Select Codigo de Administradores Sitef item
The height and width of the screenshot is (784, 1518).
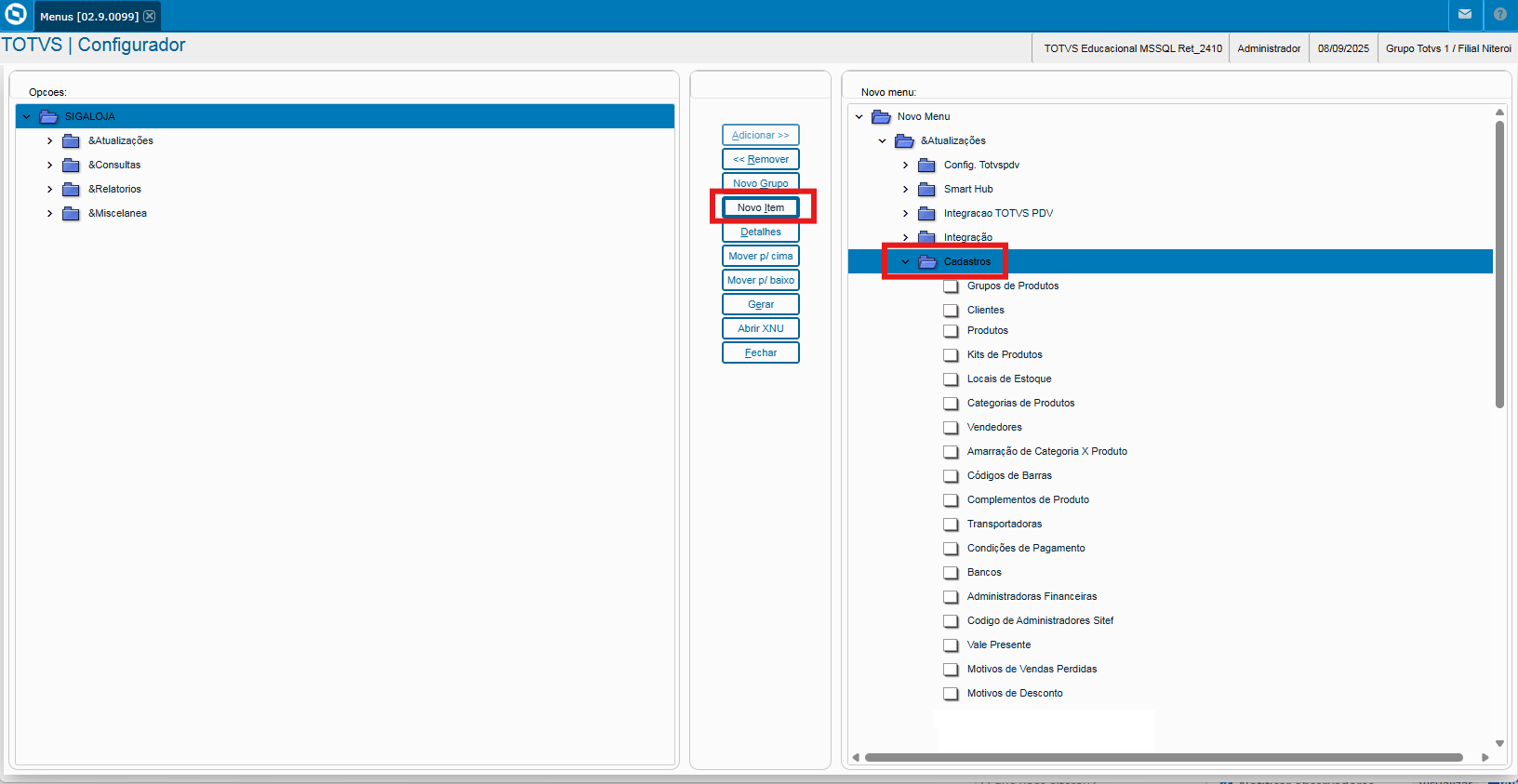(1040, 620)
